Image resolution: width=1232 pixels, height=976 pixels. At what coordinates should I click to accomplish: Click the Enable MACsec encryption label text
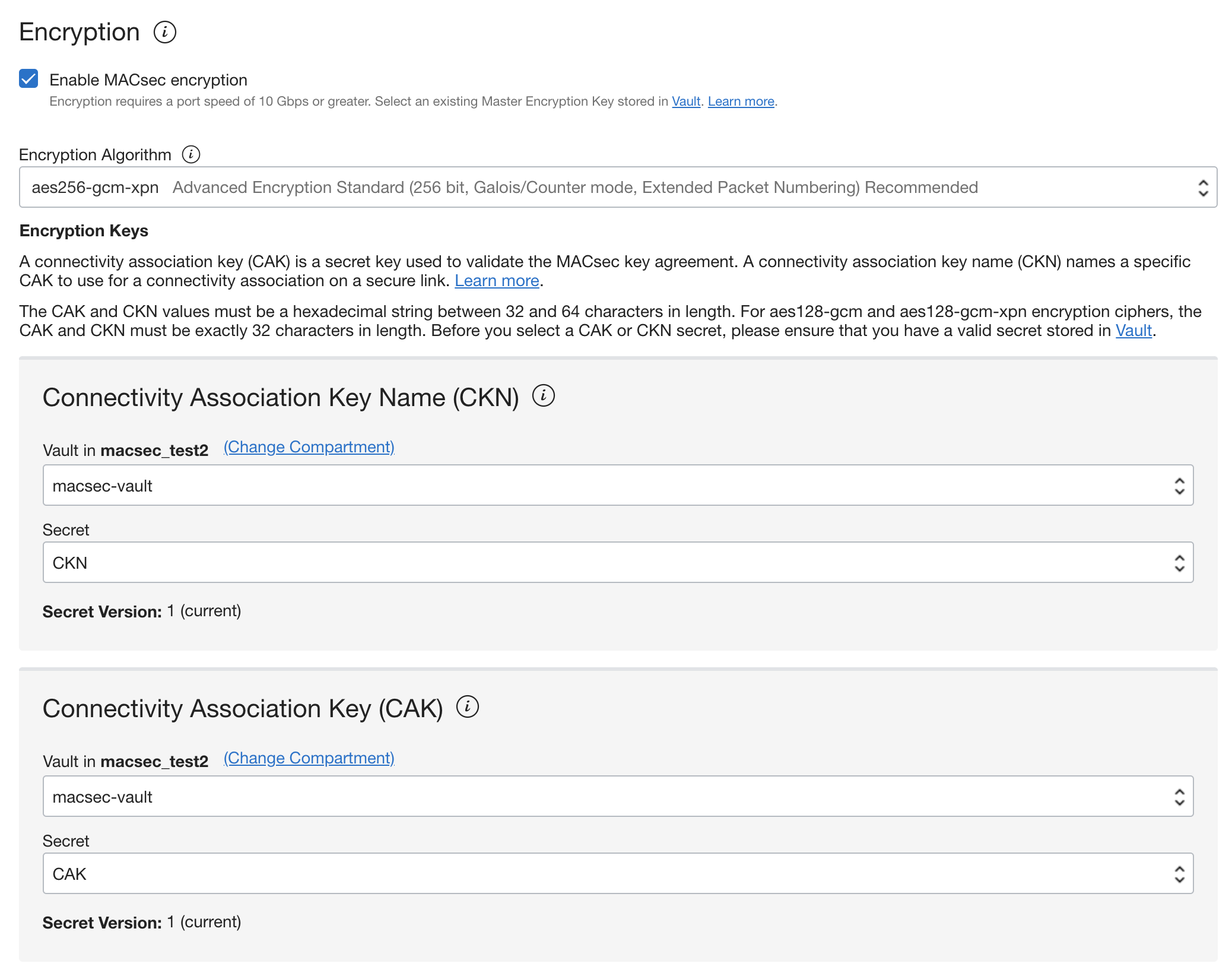148,80
